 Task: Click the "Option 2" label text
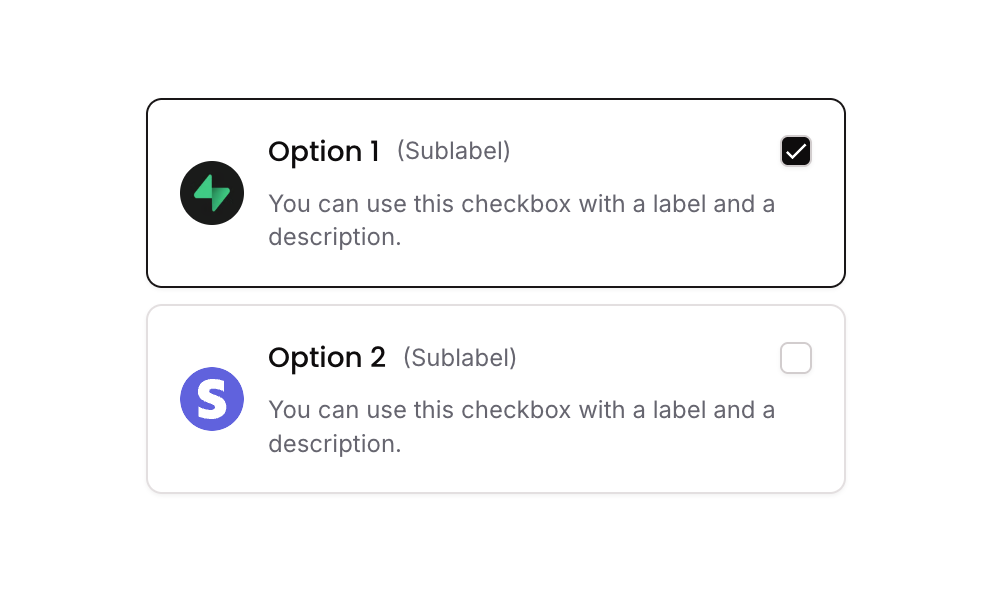coord(327,358)
